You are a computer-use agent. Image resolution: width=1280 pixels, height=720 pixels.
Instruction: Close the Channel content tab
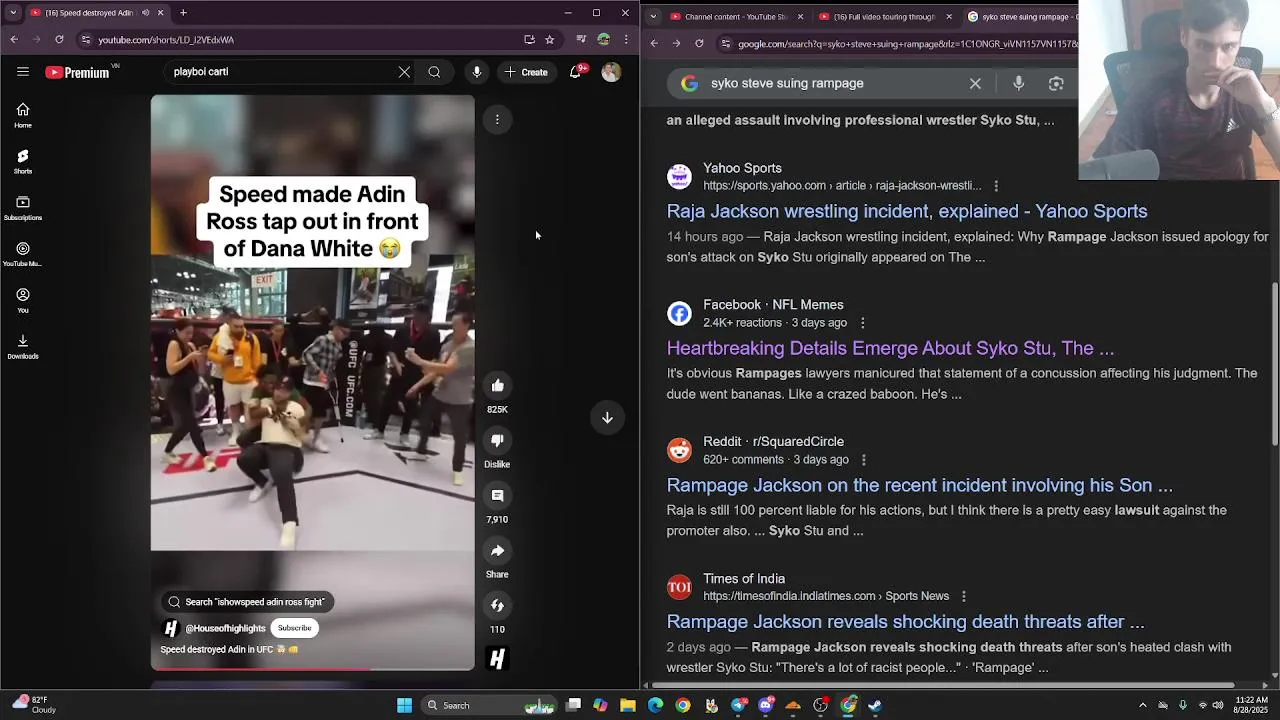click(798, 17)
